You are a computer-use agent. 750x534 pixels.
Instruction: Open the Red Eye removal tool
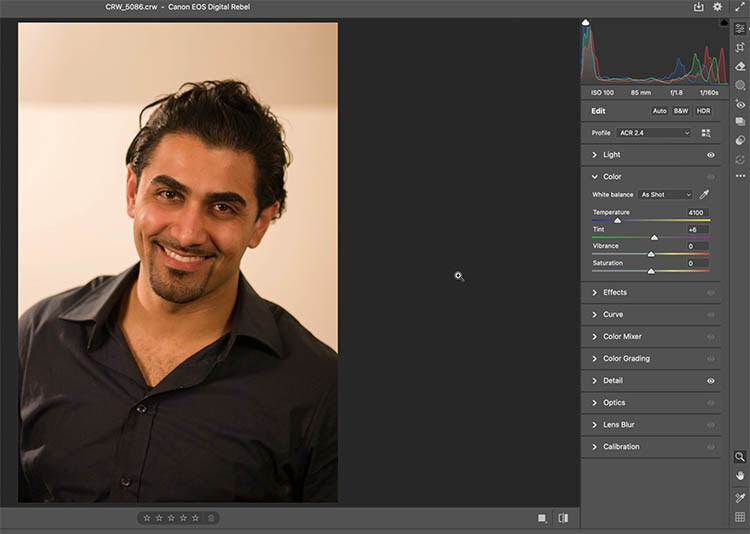(x=740, y=103)
